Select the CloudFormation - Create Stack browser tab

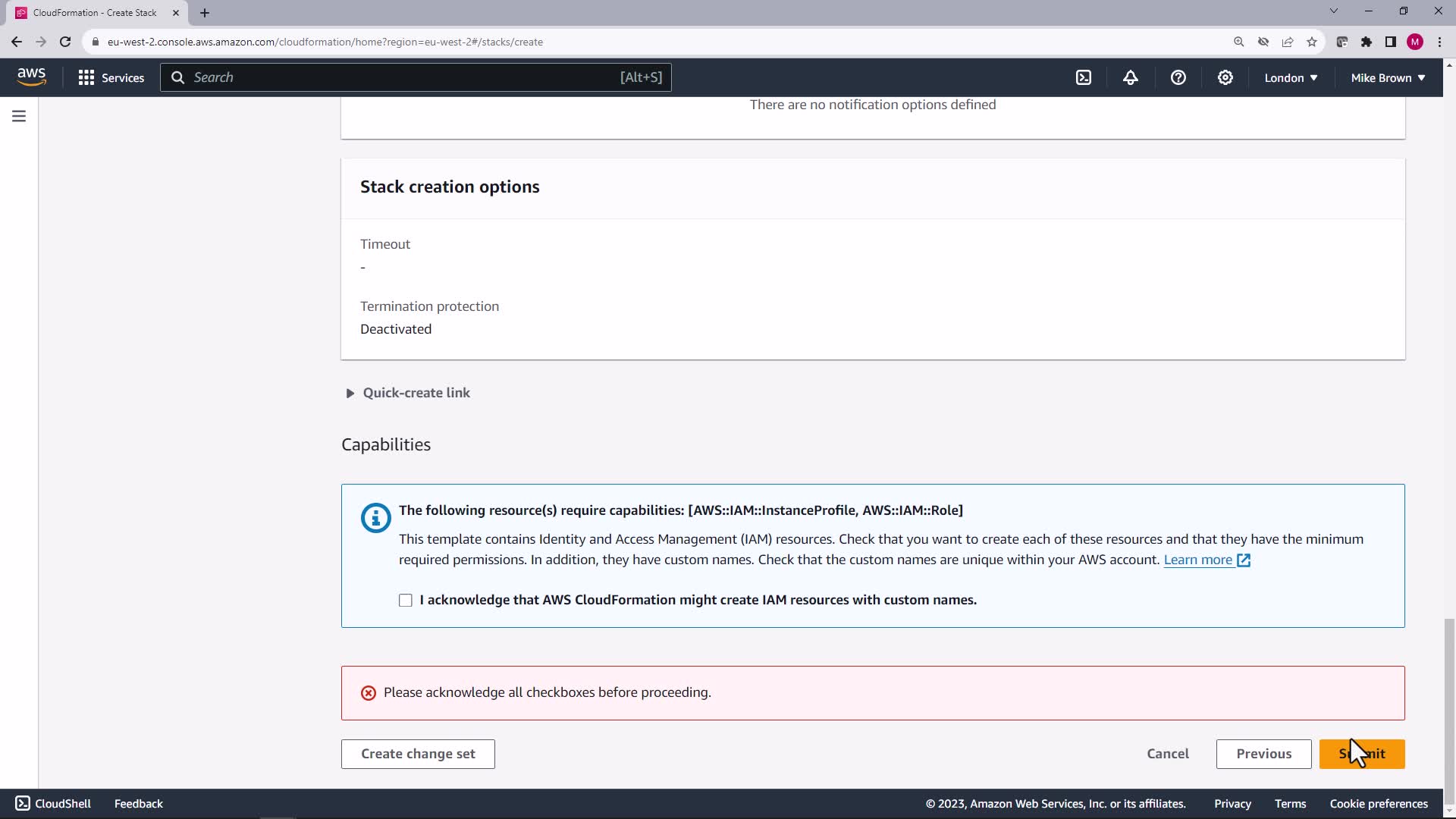[95, 13]
